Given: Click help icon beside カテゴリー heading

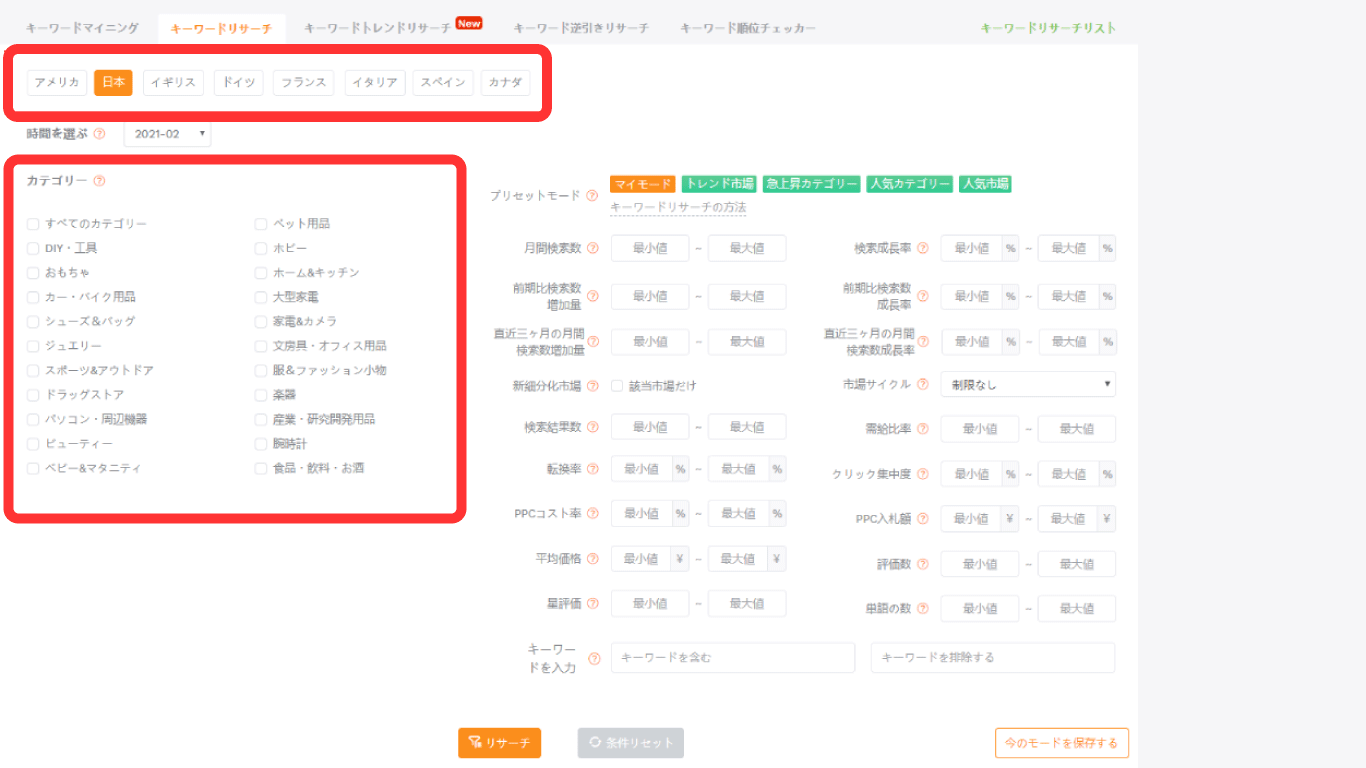Looking at the screenshot, I should [x=99, y=181].
